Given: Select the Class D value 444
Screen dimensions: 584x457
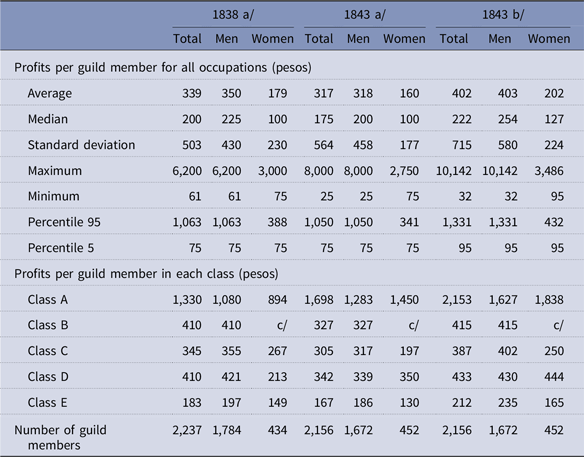Looking at the screenshot, I should [554, 377].
